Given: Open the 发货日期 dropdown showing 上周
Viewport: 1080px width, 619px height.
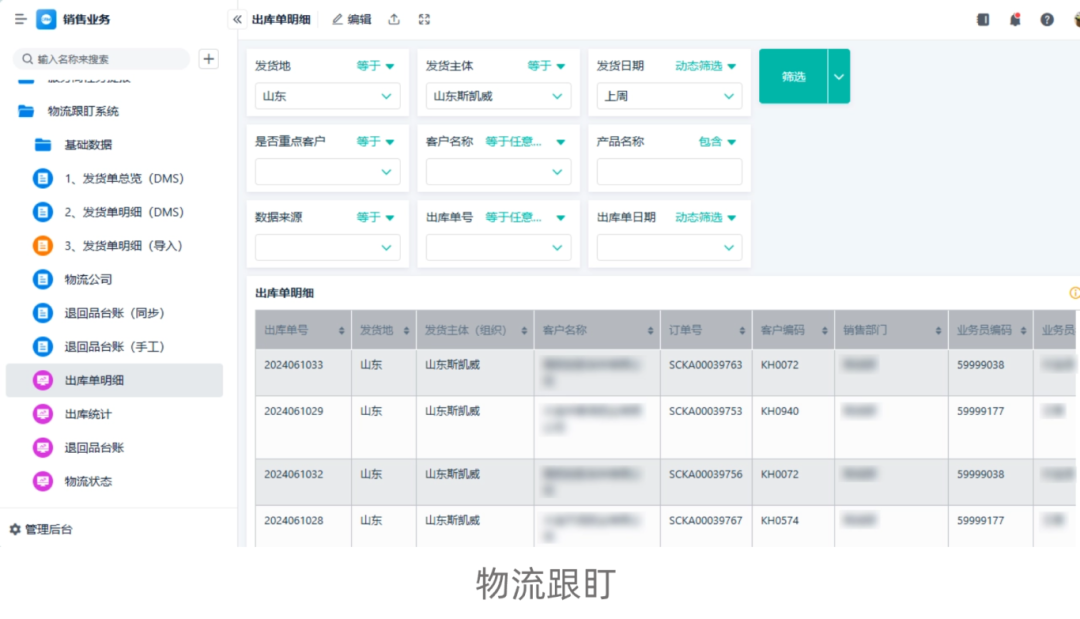Looking at the screenshot, I should 669,96.
